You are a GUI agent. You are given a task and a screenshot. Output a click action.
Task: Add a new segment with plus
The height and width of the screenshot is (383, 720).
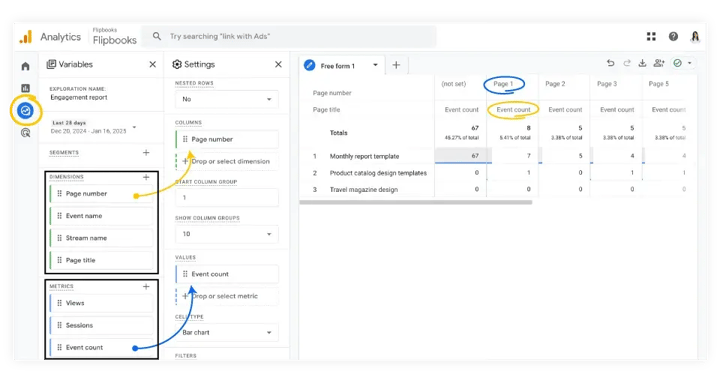click(146, 152)
